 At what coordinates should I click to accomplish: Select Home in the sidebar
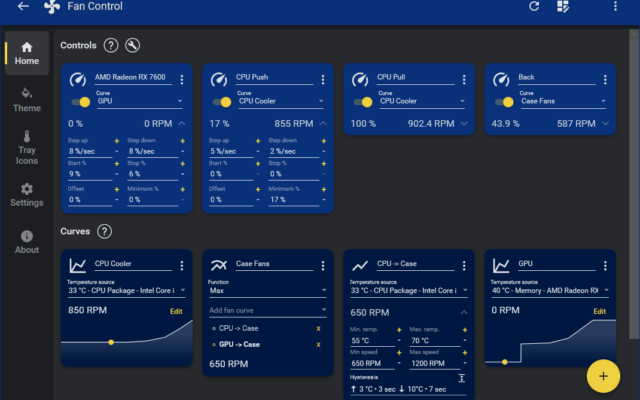(x=27, y=53)
